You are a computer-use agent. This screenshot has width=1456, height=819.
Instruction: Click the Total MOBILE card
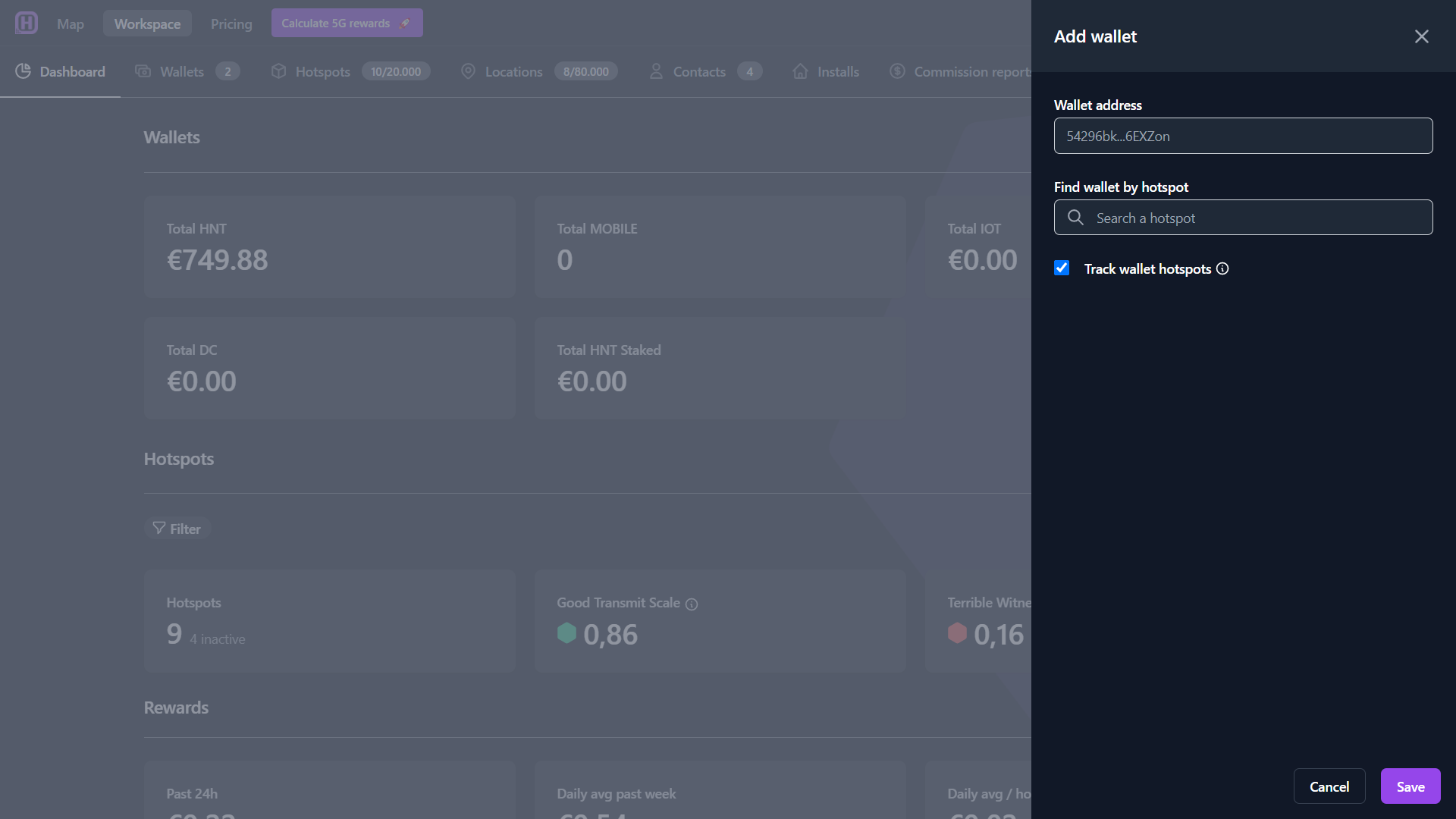point(720,247)
